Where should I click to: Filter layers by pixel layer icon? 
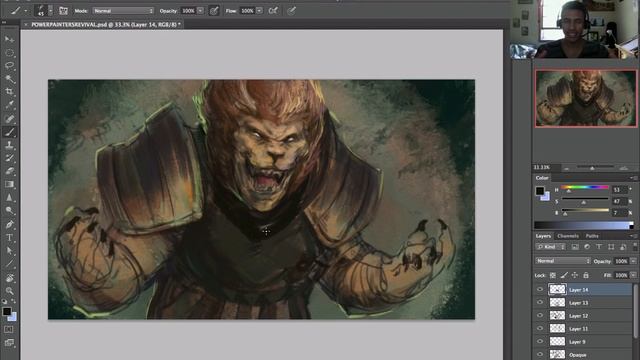click(575, 247)
